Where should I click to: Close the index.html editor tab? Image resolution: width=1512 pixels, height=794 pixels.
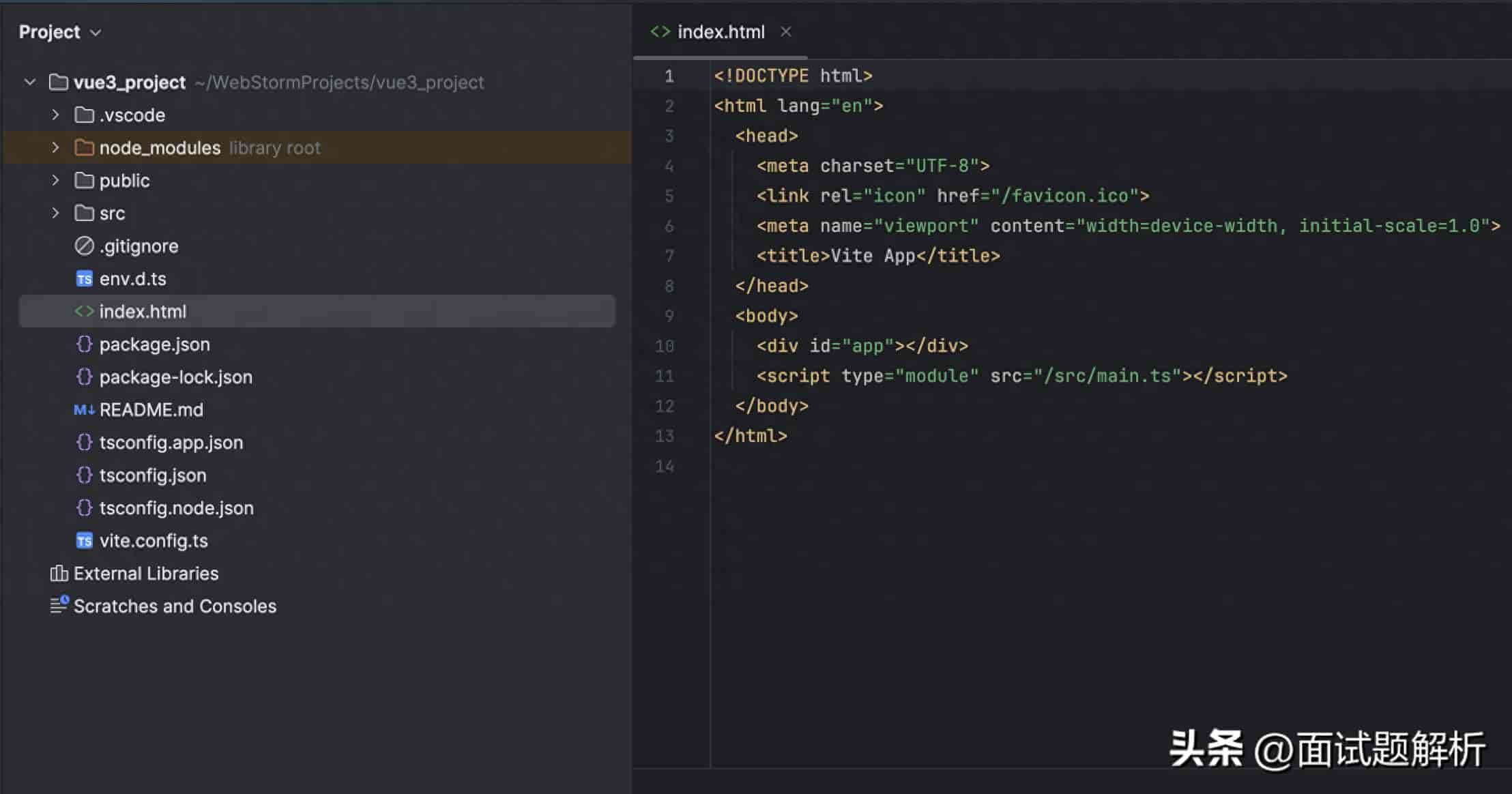point(786,32)
